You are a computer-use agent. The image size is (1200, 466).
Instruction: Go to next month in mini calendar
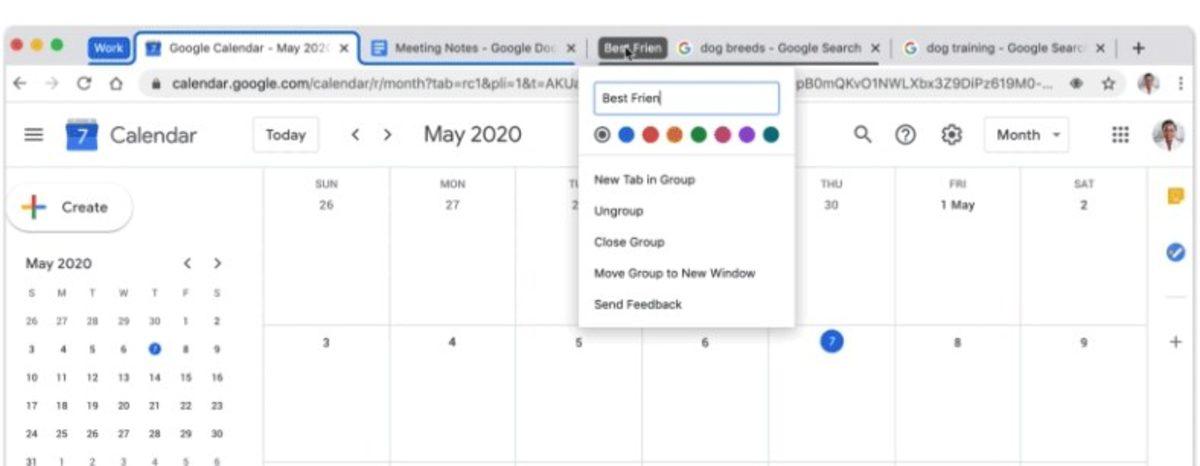pyautogui.click(x=217, y=264)
